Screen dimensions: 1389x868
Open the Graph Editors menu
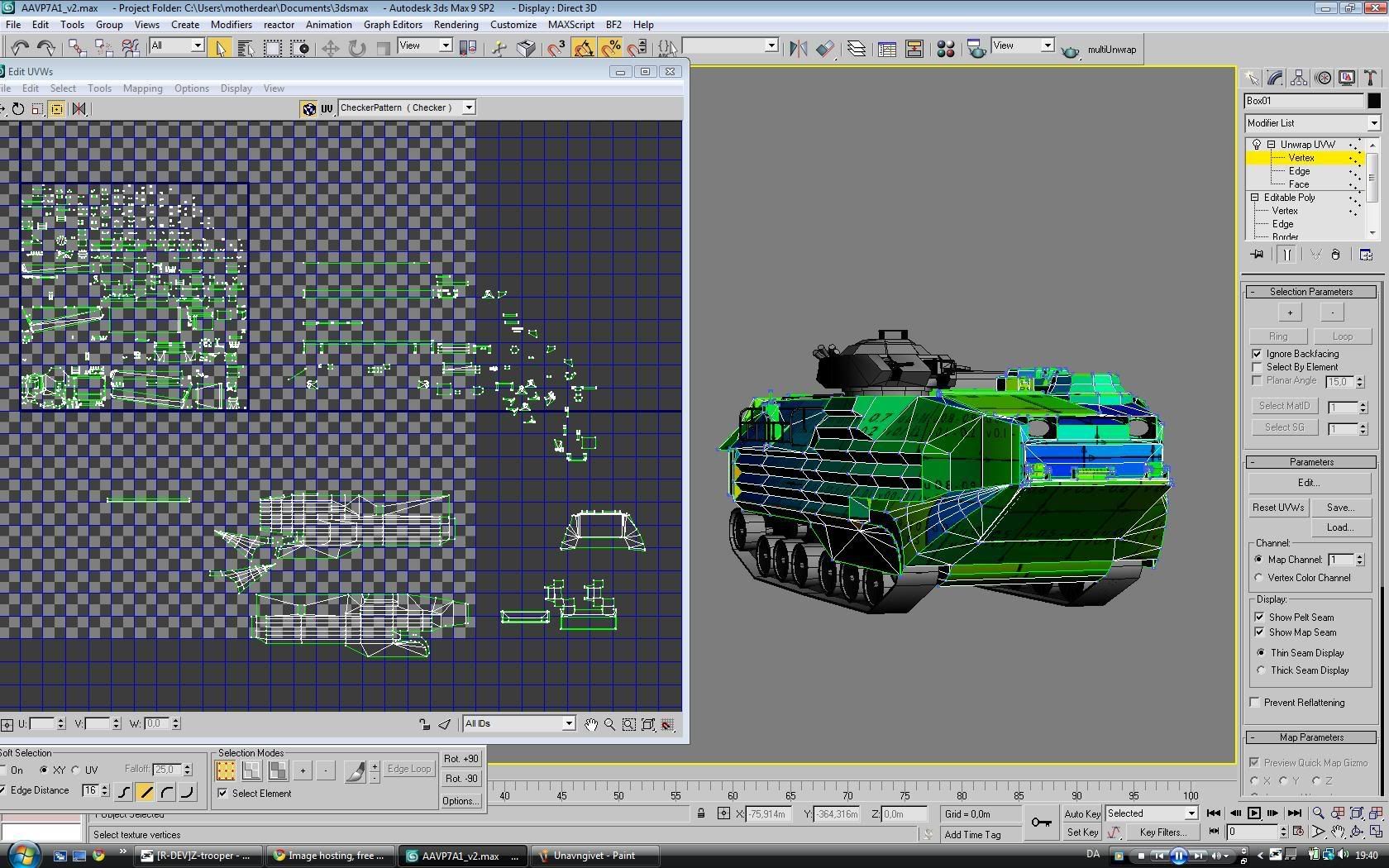click(393, 25)
